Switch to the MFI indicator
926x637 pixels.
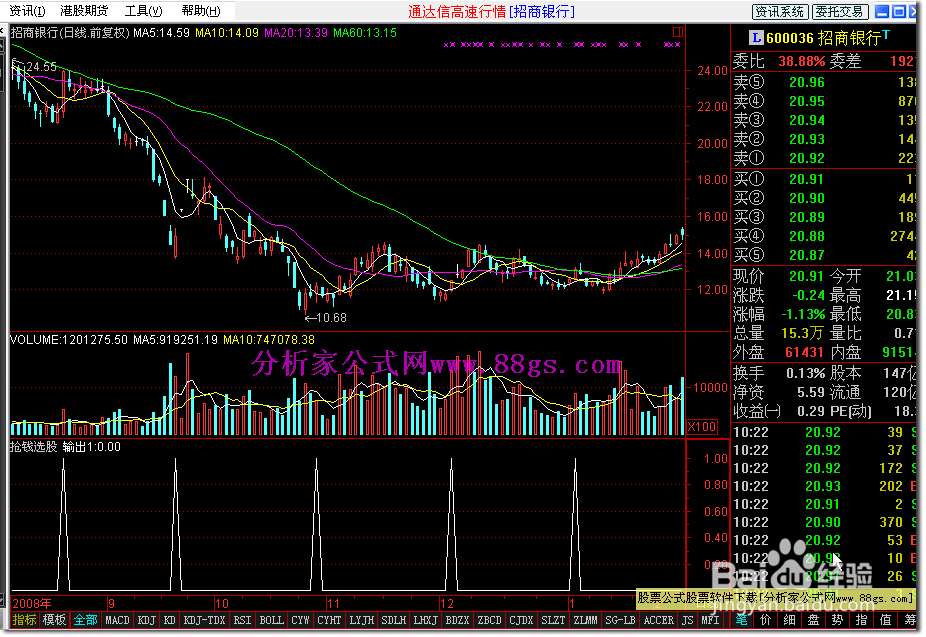710,620
